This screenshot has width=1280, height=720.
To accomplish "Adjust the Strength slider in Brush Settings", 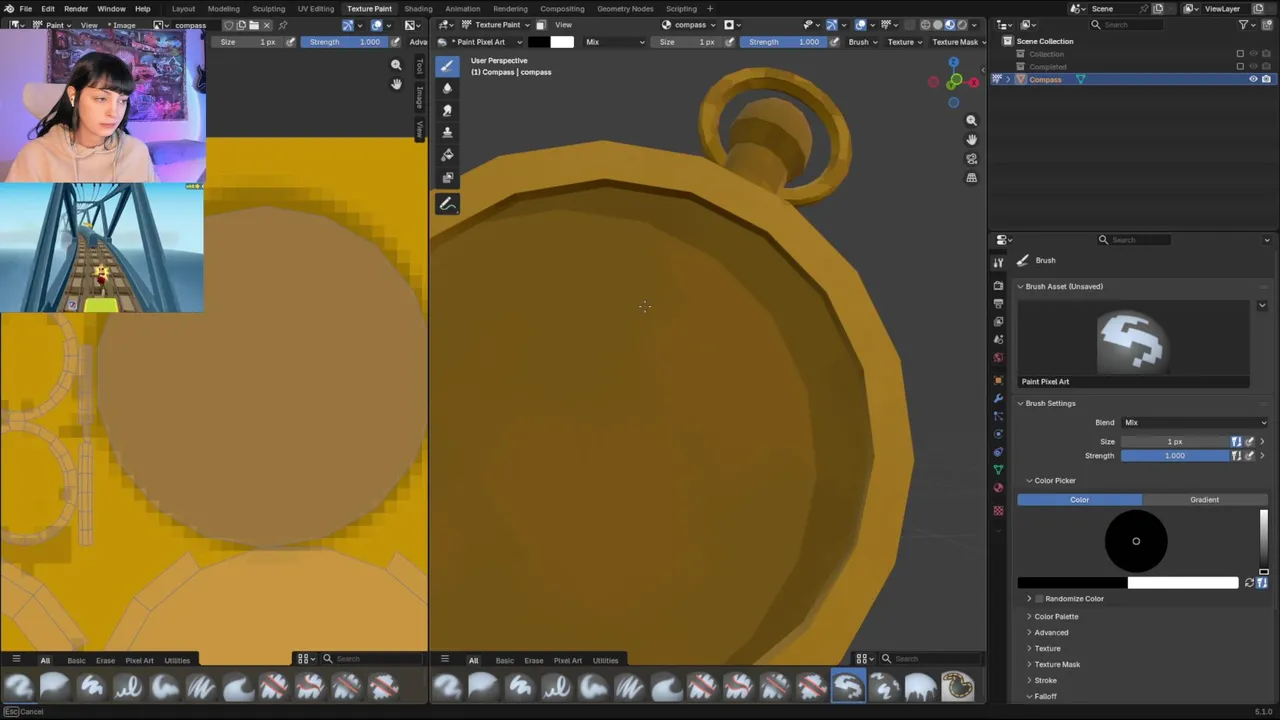I will coord(1175,455).
